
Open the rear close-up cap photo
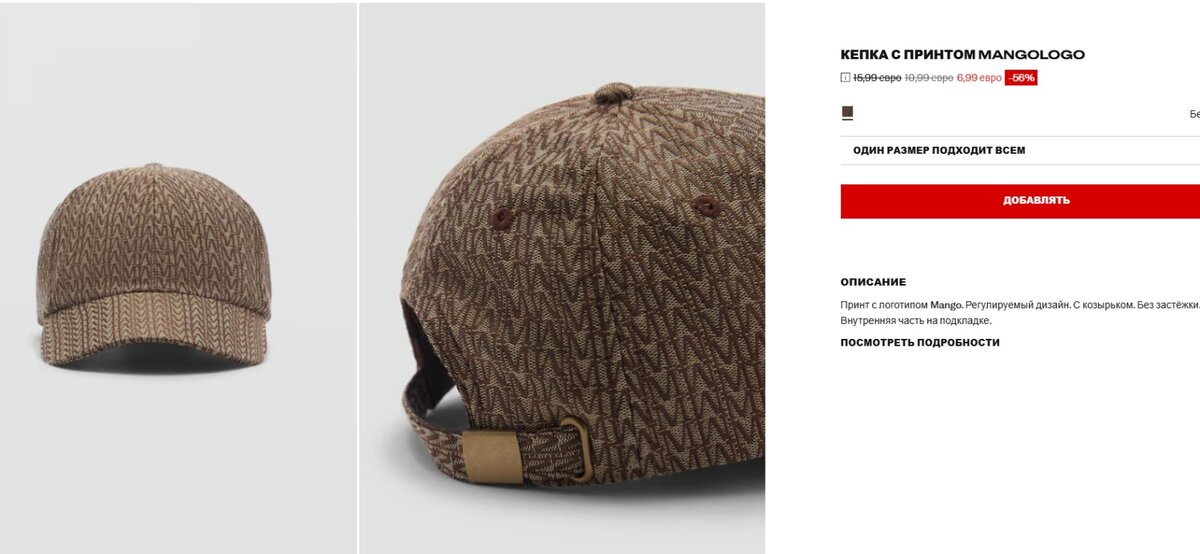(x=562, y=277)
